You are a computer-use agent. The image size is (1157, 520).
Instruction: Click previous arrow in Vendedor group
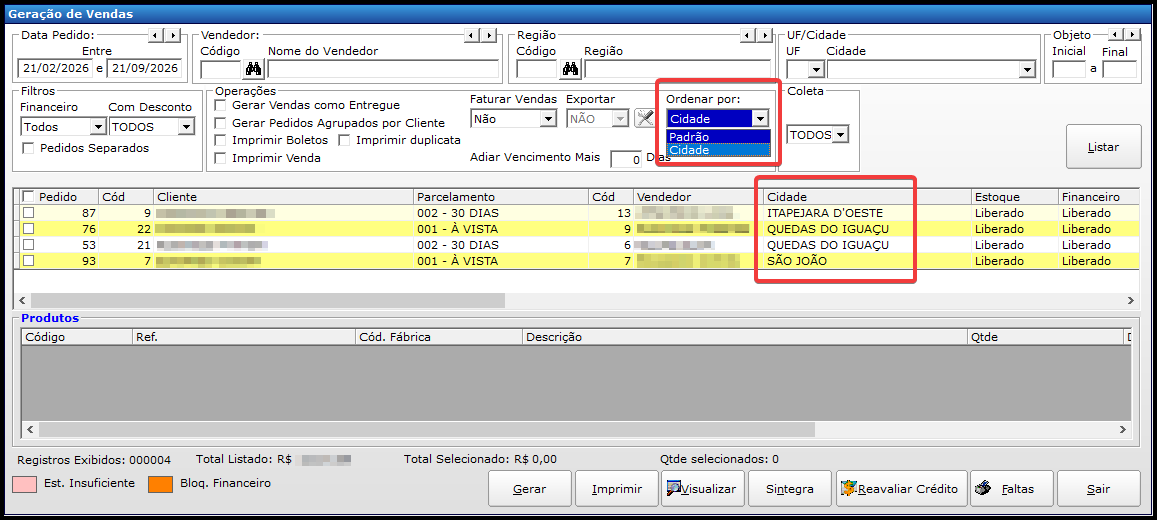(x=472, y=35)
